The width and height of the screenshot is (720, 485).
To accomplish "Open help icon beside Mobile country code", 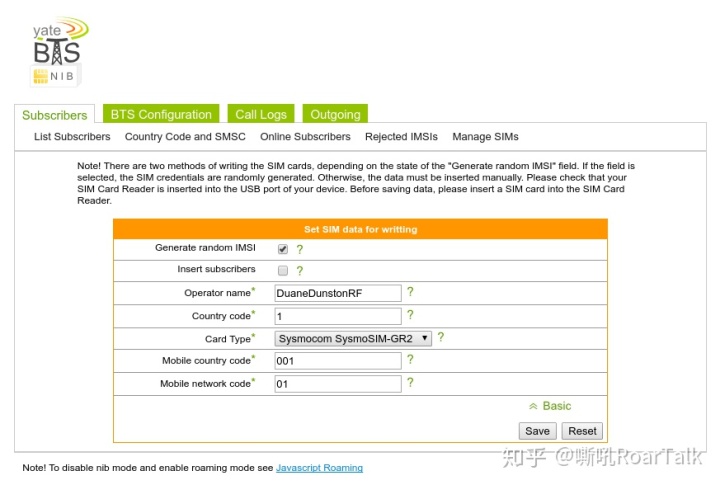I will pos(410,359).
